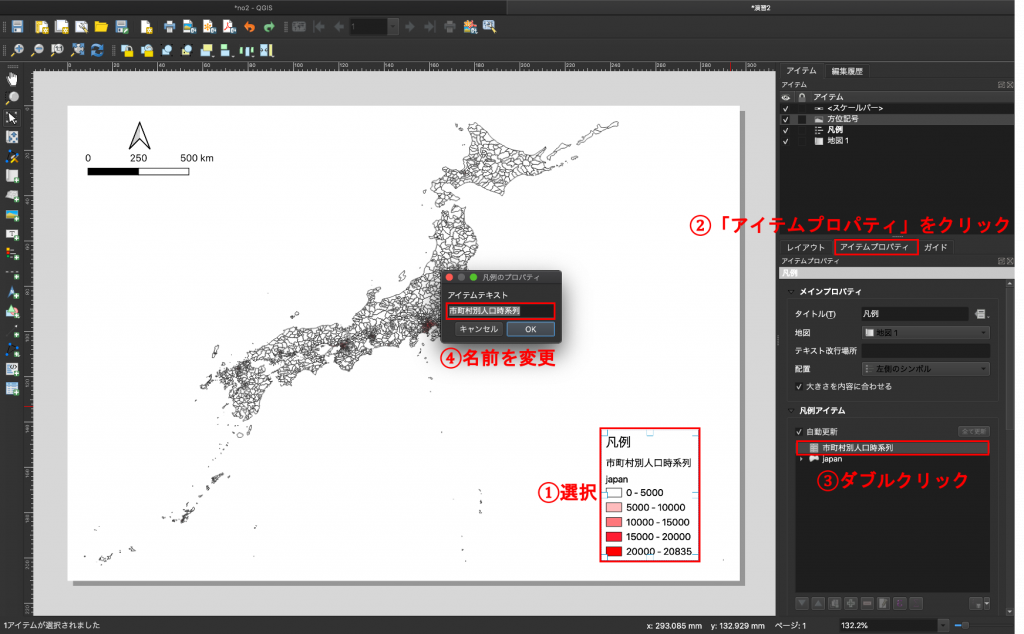Open title data-defined override menu
Viewport: 1024px width, 634px height.
[x=980, y=315]
